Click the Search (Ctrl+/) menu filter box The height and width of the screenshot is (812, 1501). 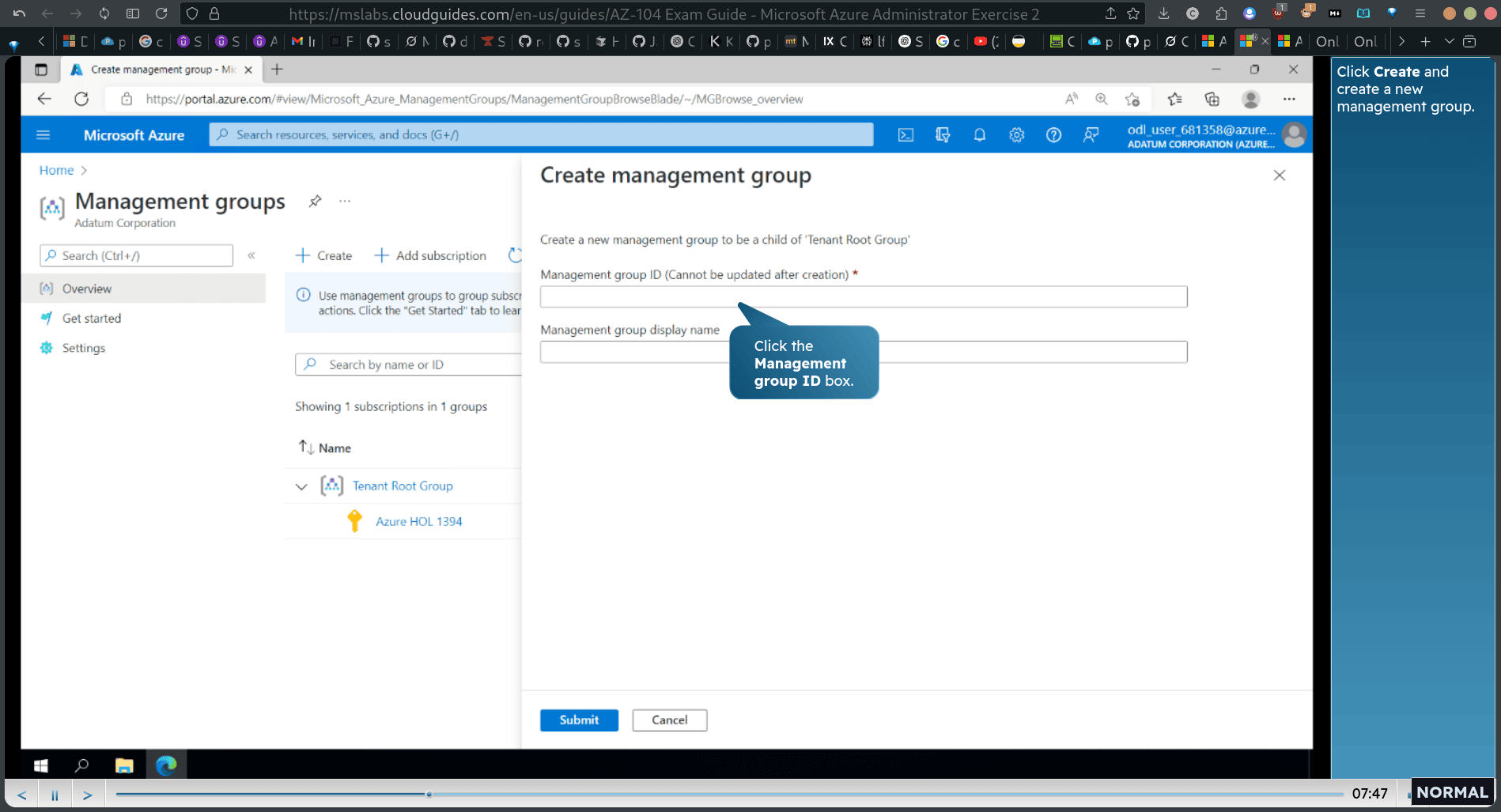point(136,255)
